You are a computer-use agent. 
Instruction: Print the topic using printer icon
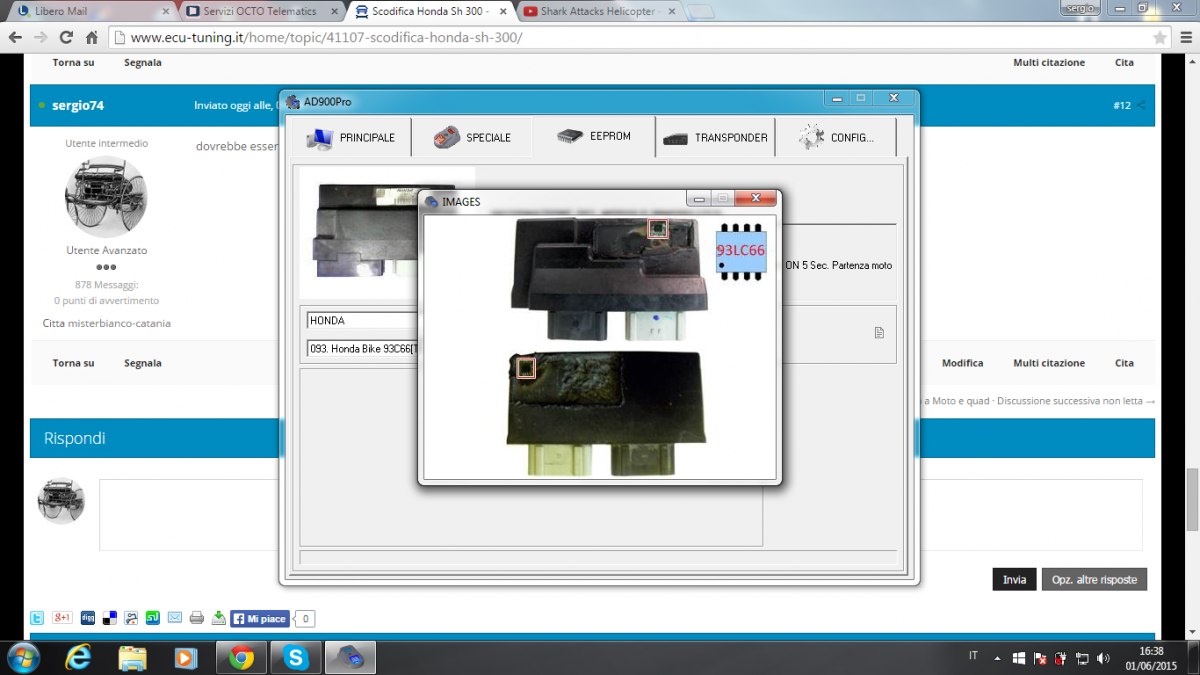[197, 618]
